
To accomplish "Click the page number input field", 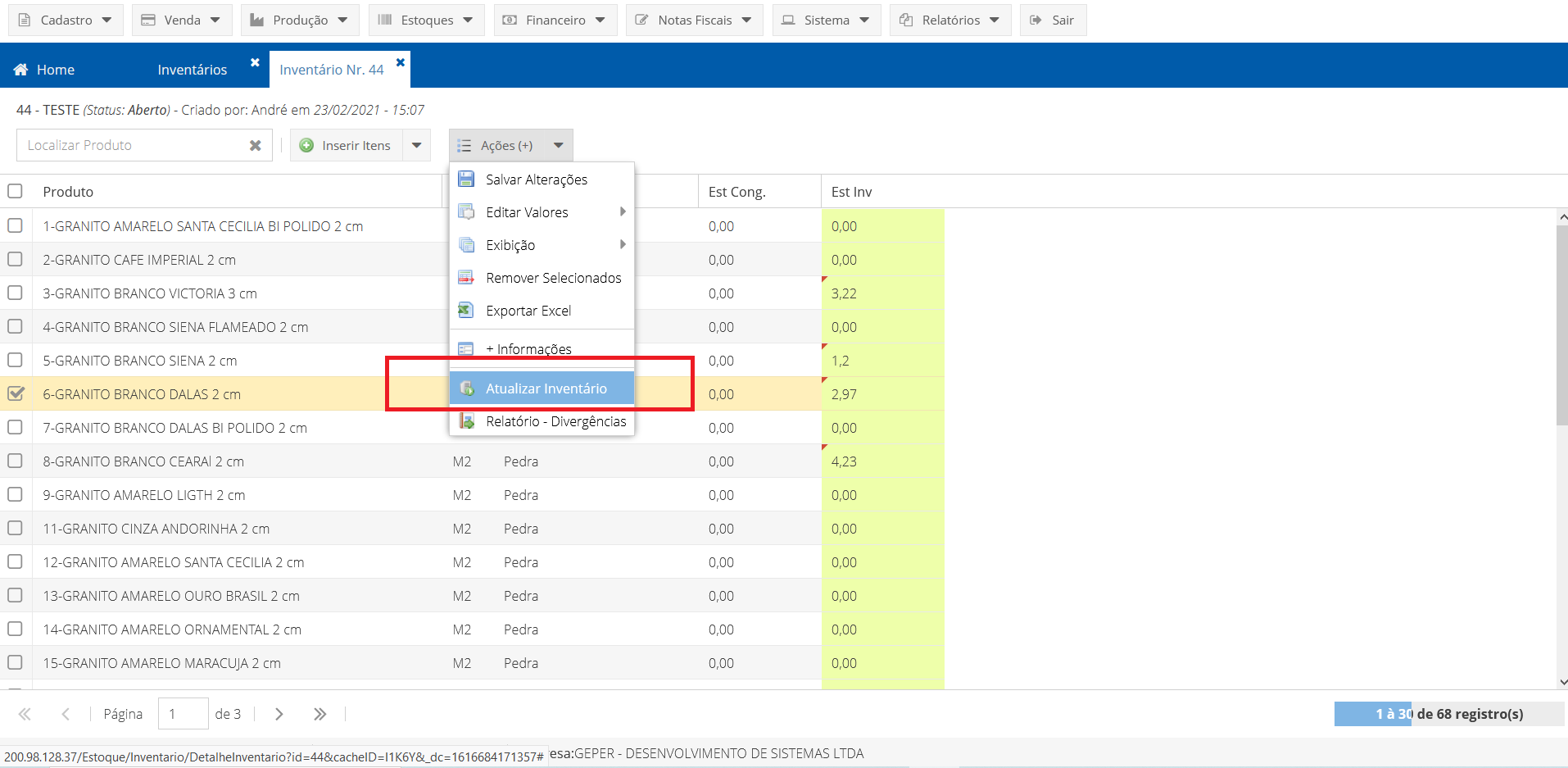I will [x=183, y=714].
